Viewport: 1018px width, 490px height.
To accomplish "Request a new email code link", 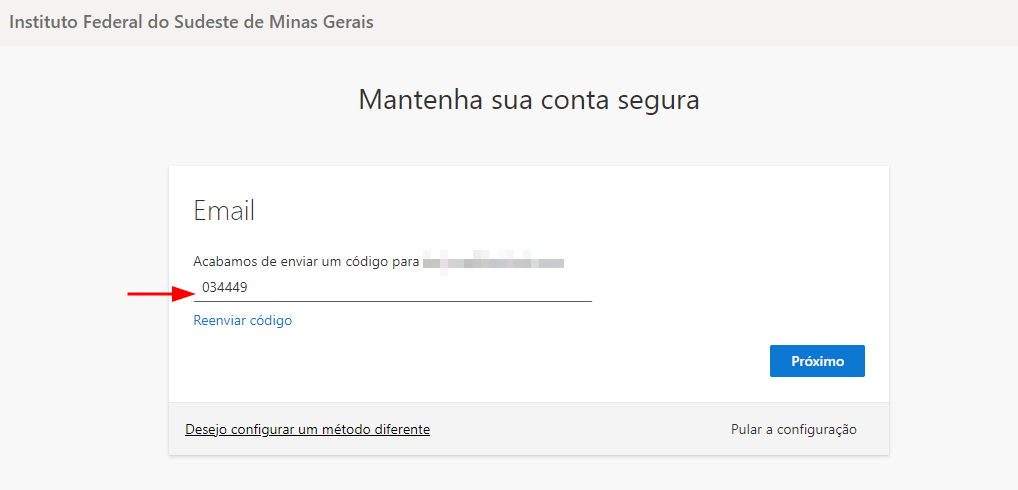I will [242, 321].
